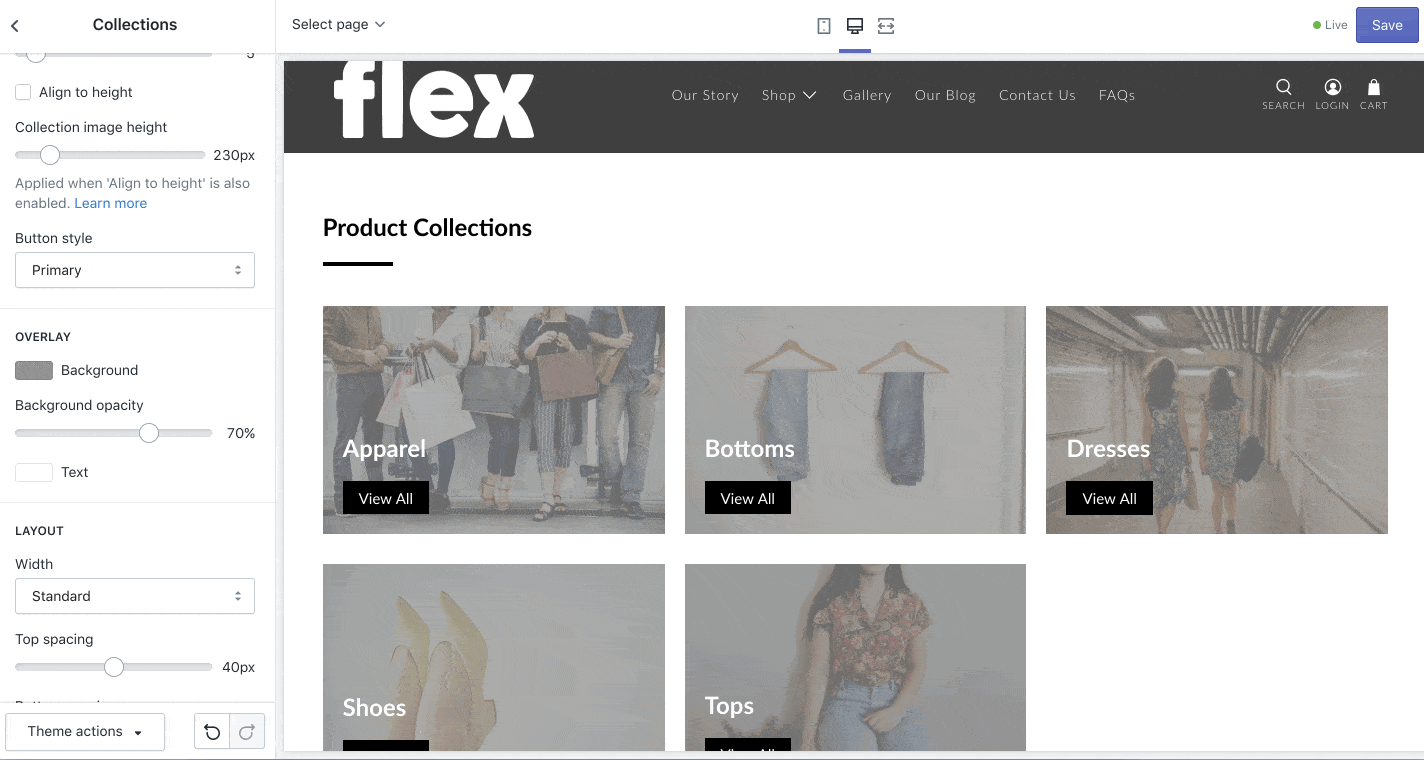Open the overlay Background color swatch
Viewport: 1424px width, 760px height.
(34, 370)
